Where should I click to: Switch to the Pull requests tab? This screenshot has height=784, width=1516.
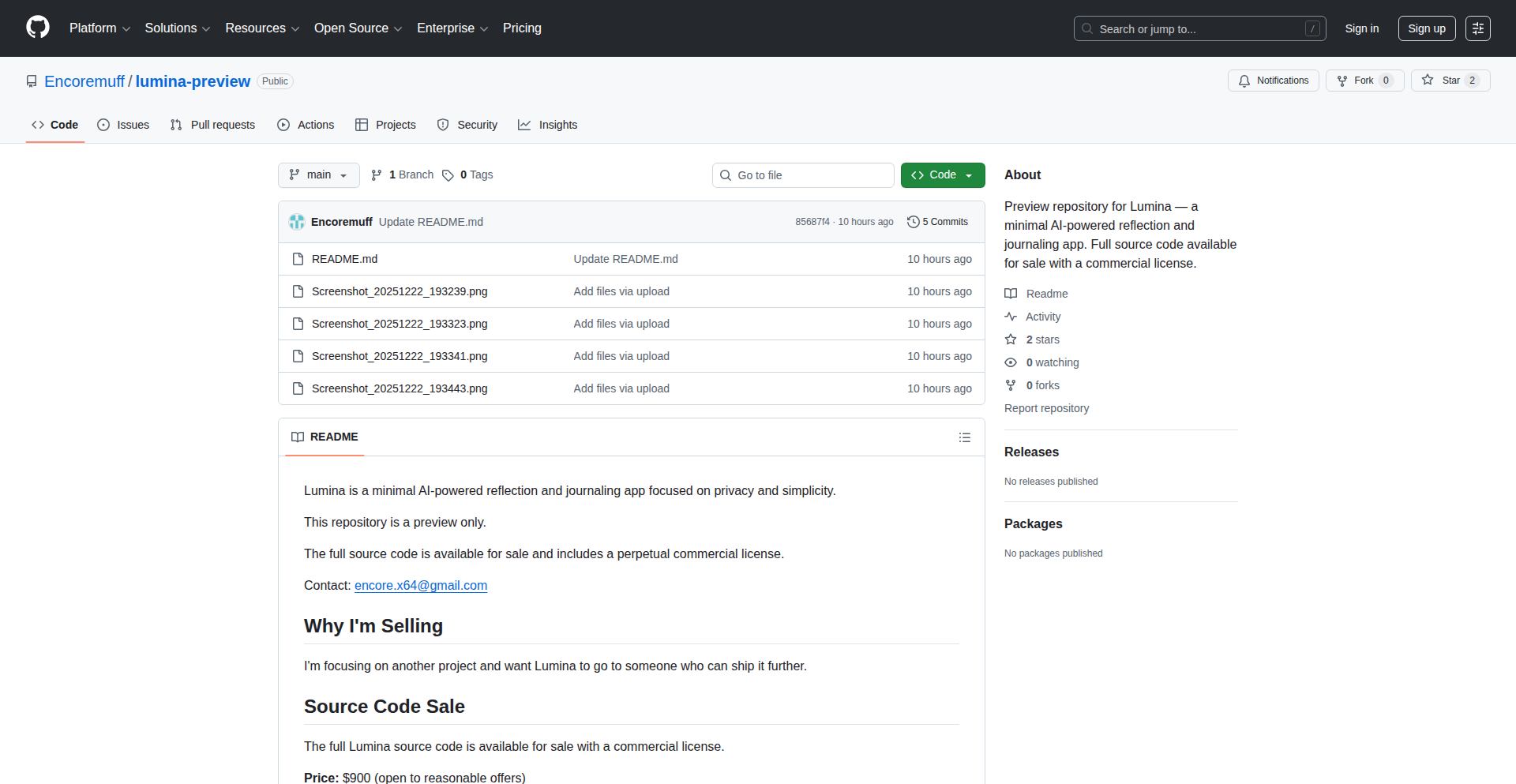(x=212, y=125)
